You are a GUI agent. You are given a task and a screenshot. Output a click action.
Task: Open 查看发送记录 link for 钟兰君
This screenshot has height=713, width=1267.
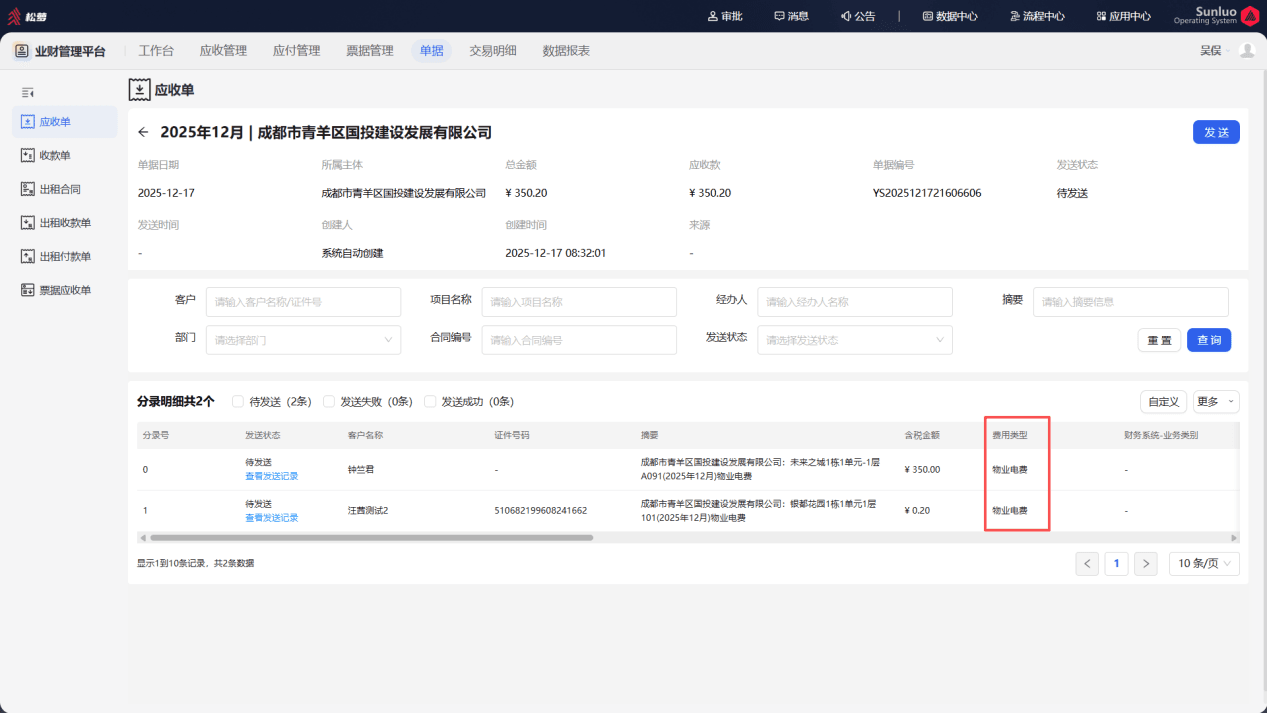pyautogui.click(x=271, y=476)
